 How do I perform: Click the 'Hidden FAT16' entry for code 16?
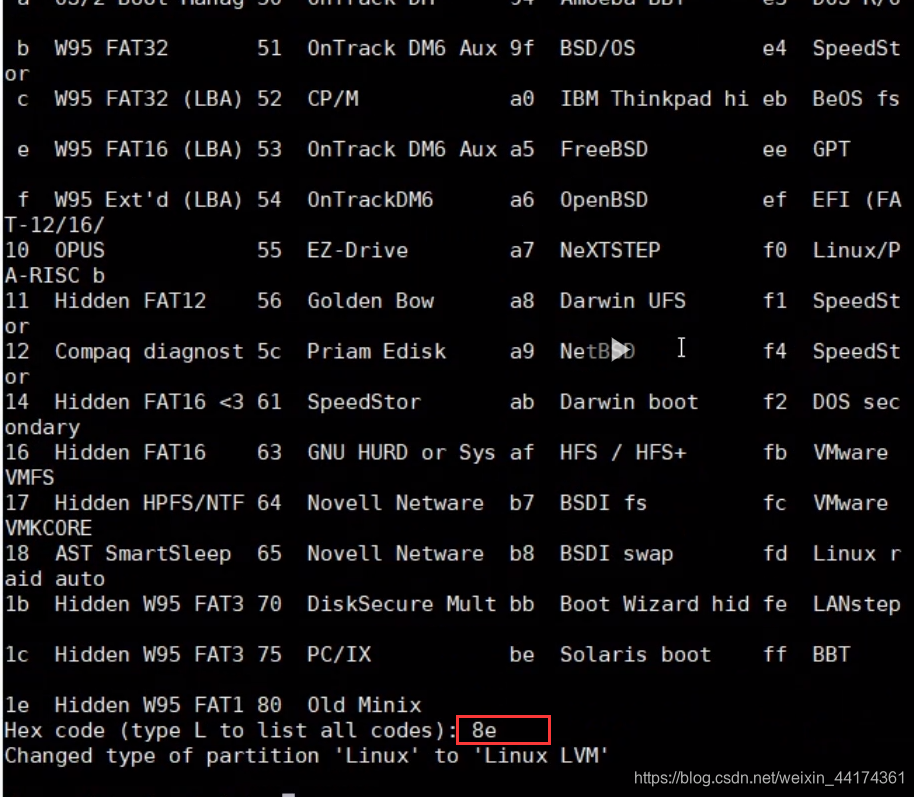pos(131,453)
